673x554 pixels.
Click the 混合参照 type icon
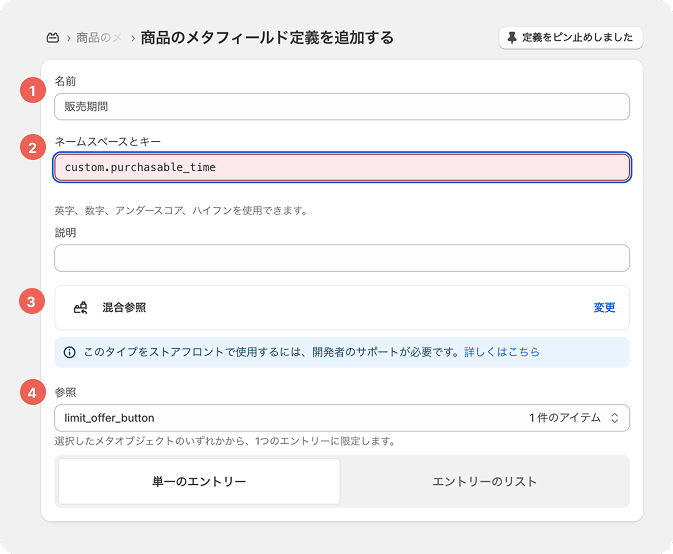pyautogui.click(x=80, y=308)
